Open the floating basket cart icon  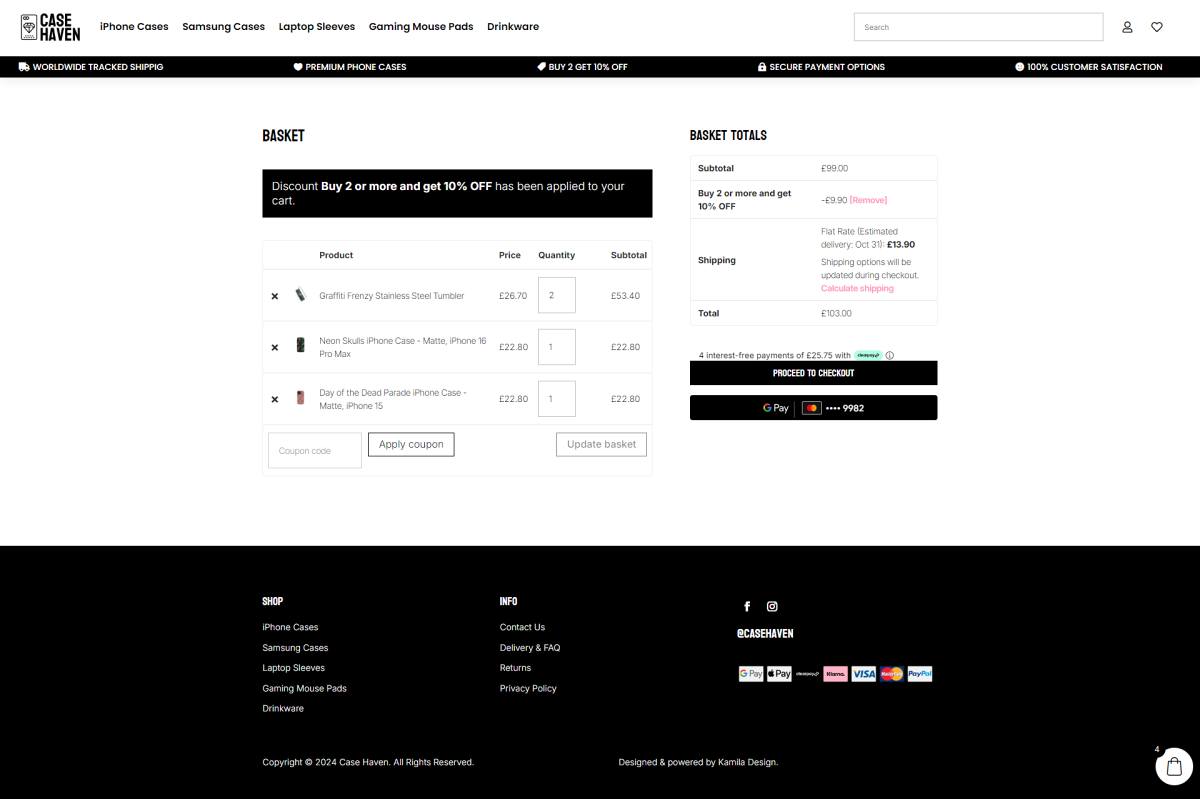1174,767
